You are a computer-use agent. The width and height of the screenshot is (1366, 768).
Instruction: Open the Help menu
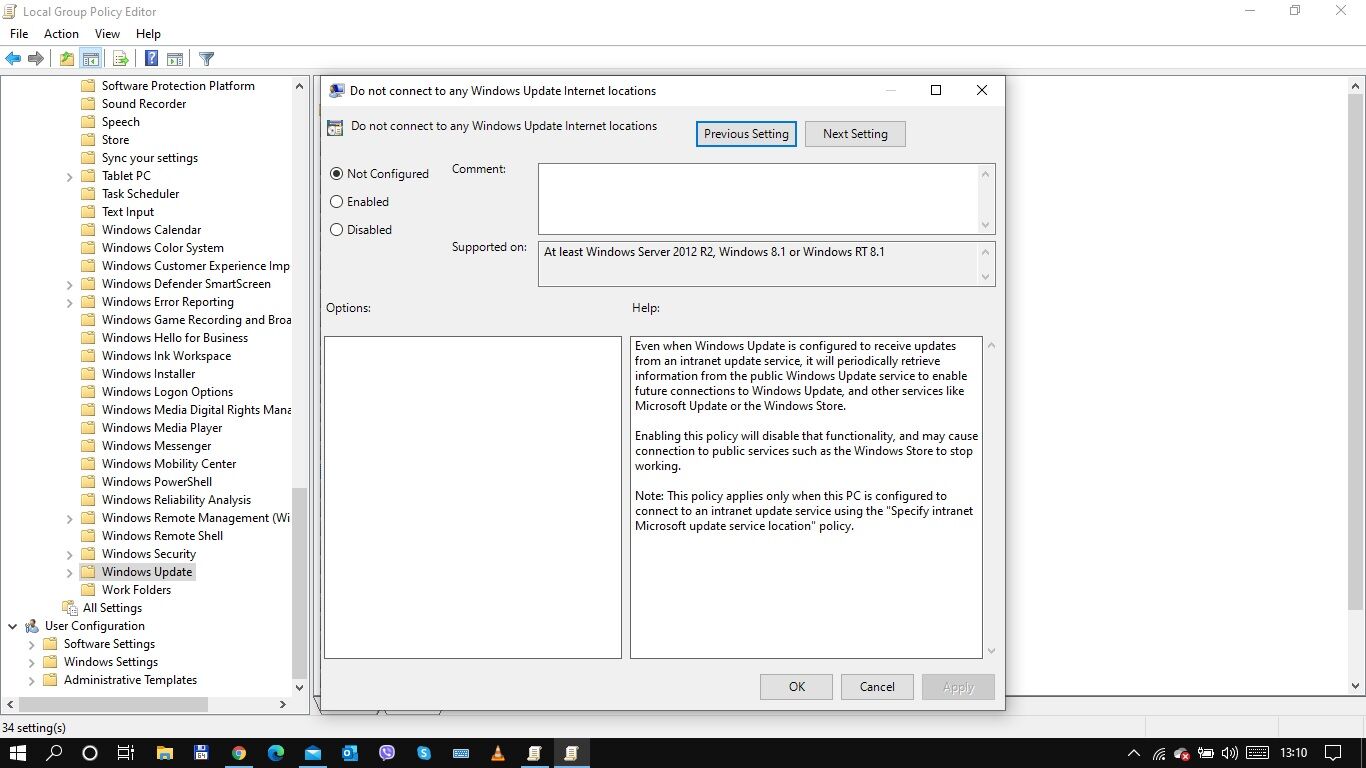tap(148, 34)
